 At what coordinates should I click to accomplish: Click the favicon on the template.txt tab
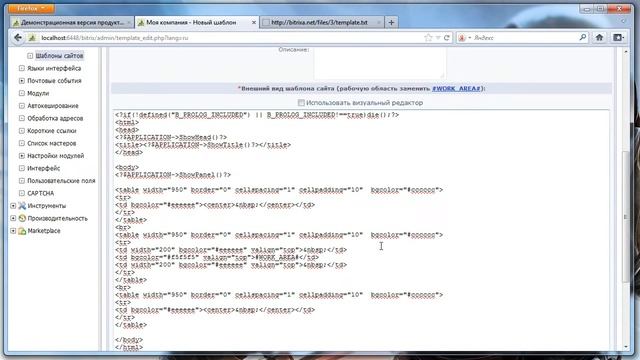coord(266,22)
